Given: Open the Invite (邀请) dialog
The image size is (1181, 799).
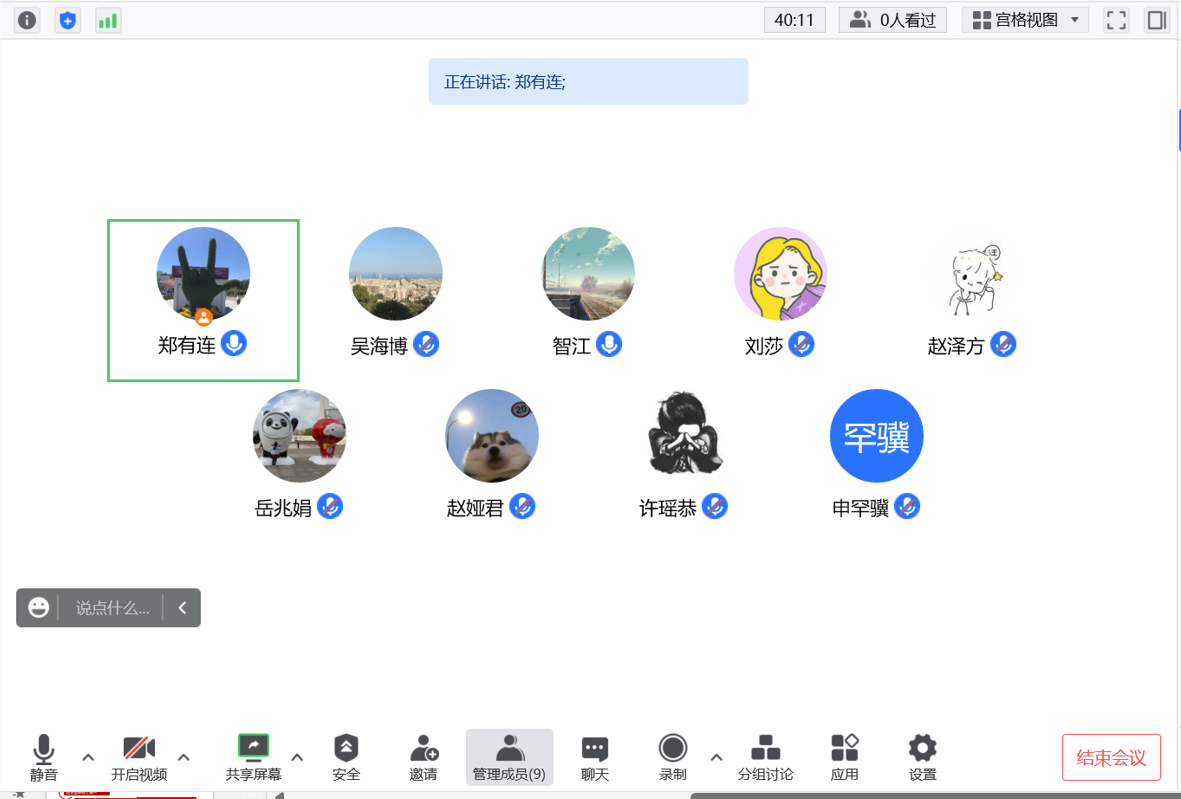Looking at the screenshot, I should coord(423,758).
